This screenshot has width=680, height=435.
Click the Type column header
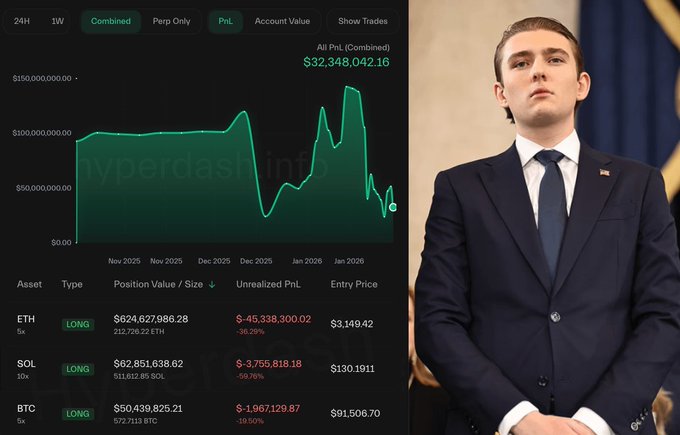(x=72, y=284)
